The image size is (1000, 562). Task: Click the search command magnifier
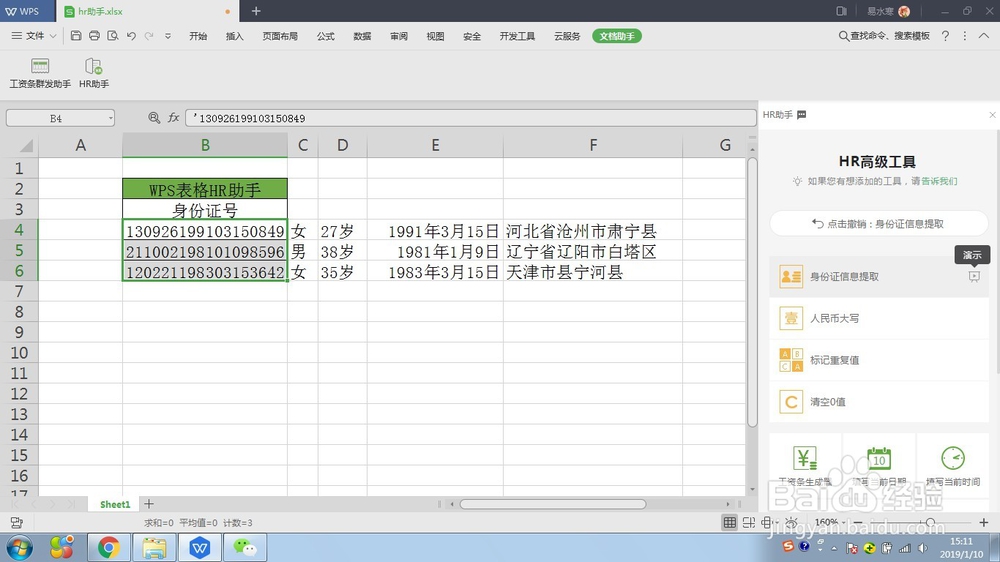843,36
